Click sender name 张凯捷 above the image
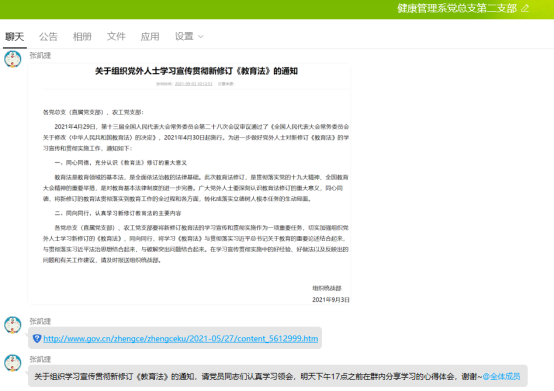The image size is (554, 391). [40, 55]
